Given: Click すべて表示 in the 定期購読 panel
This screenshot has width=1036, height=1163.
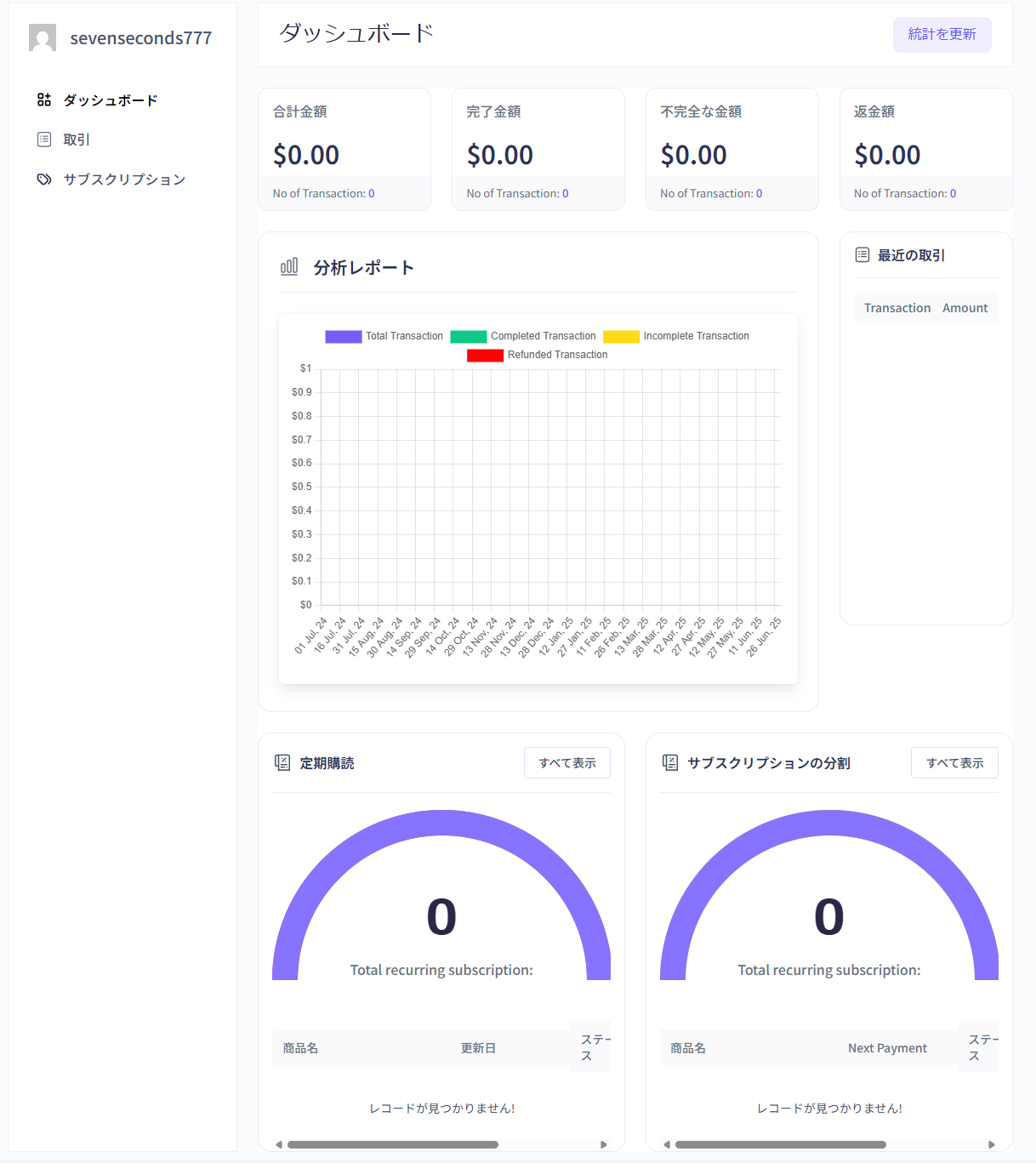Looking at the screenshot, I should (567, 763).
